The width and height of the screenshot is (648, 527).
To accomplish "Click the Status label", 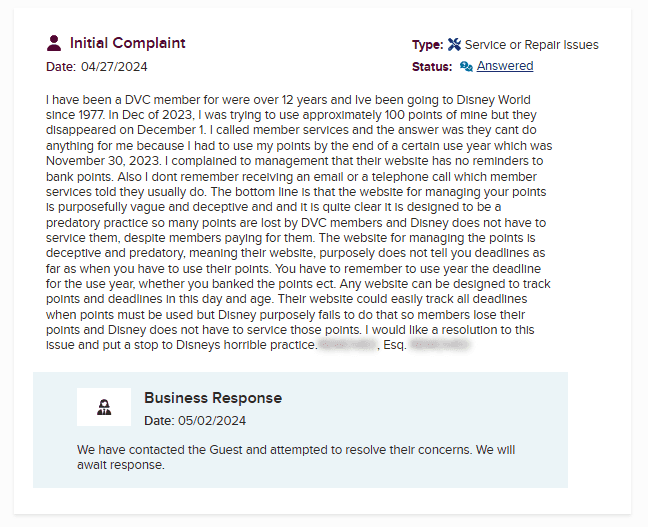I will 432,66.
